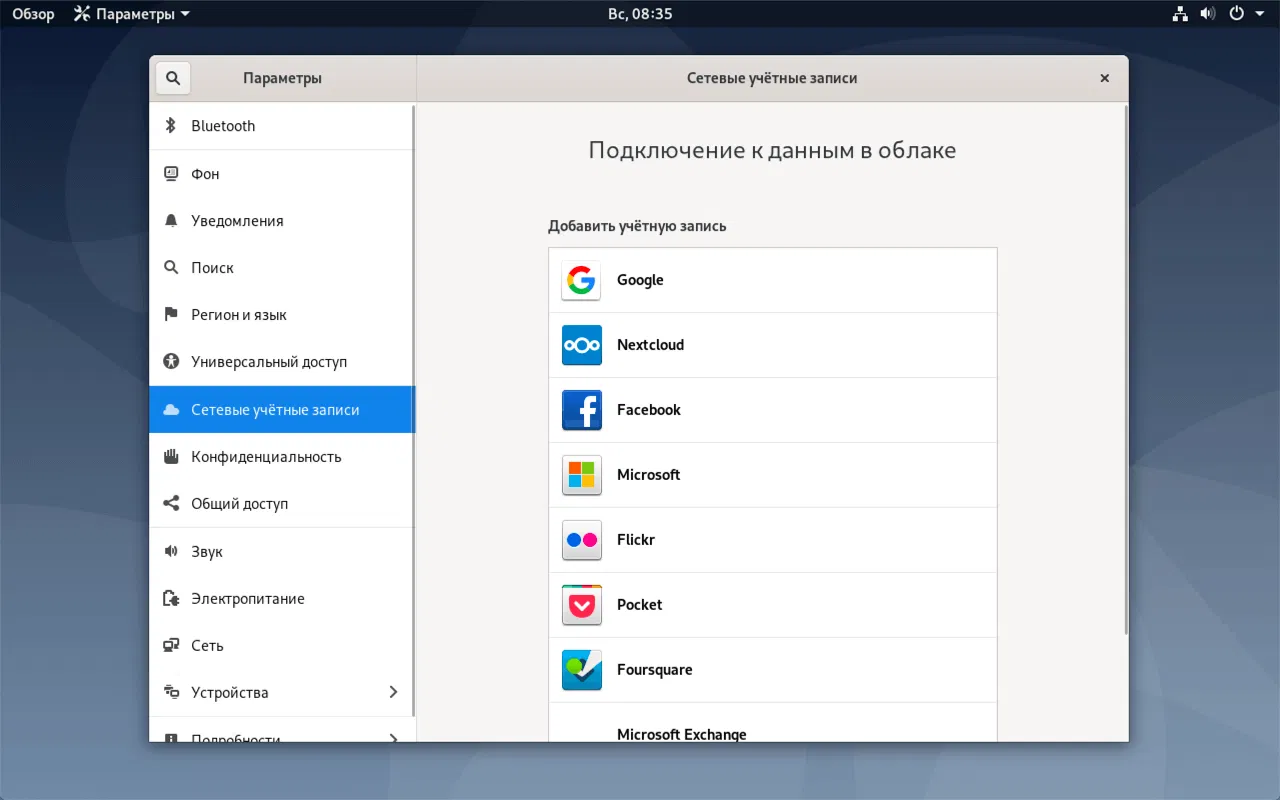
Task: Pick the Pocket account icon
Action: click(x=581, y=605)
